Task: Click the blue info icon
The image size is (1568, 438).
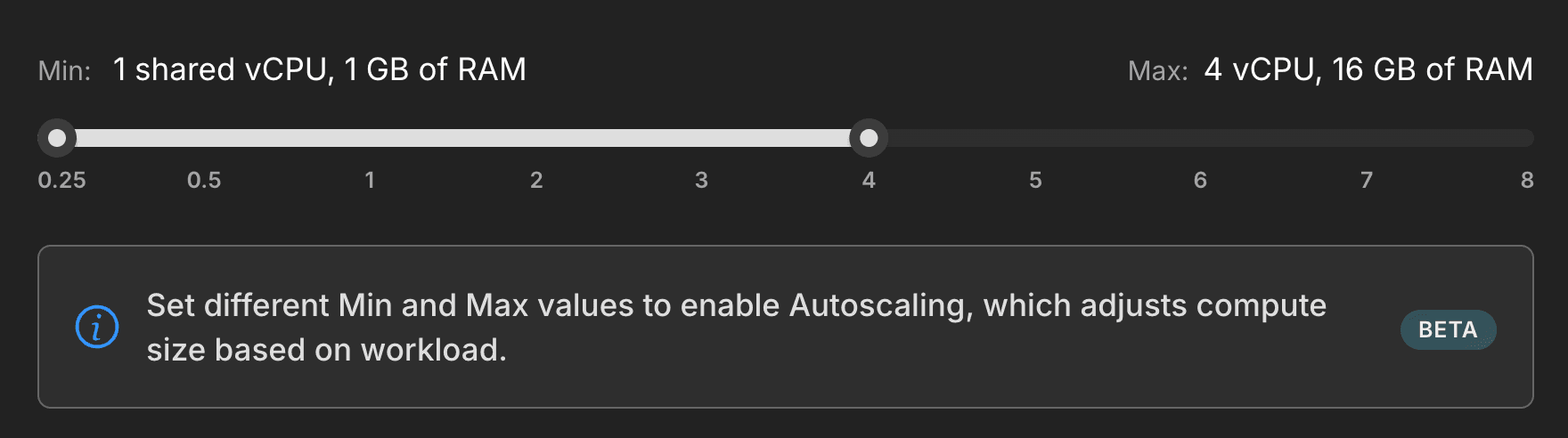Action: pyautogui.click(x=97, y=328)
